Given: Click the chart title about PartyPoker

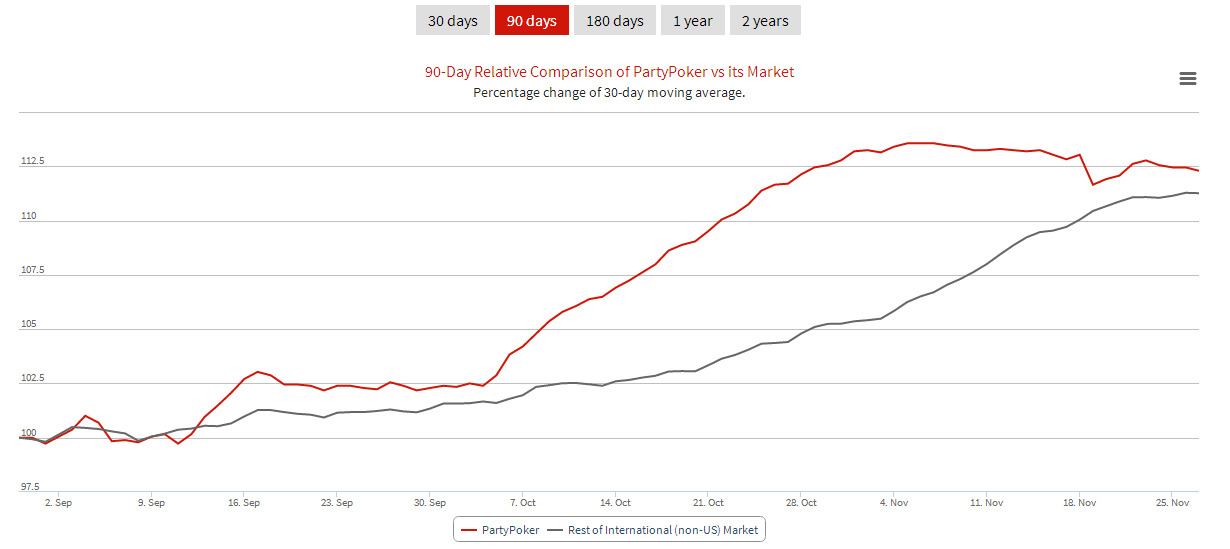Looking at the screenshot, I should tap(609, 72).
